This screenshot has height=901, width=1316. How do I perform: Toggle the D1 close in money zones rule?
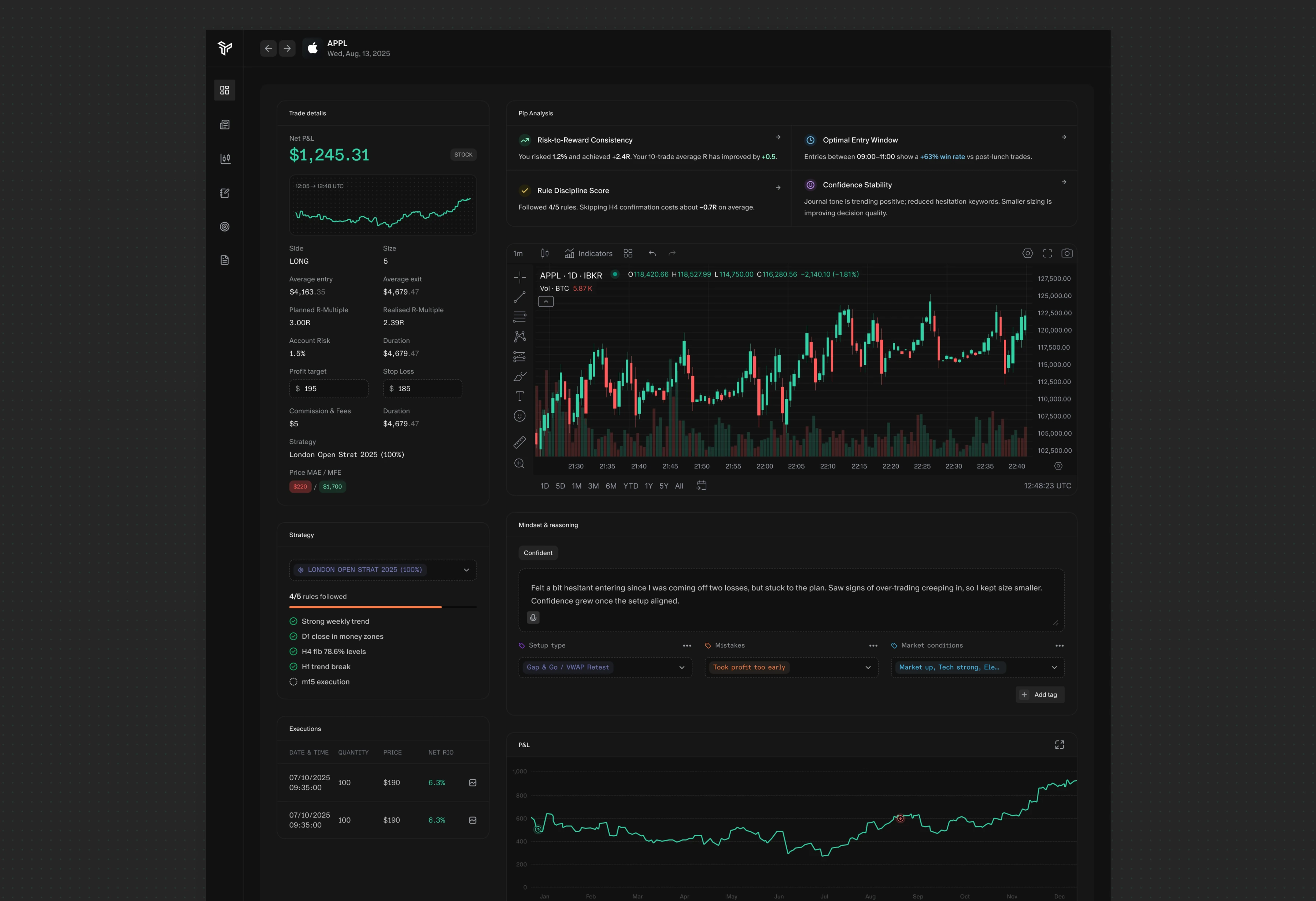coord(293,637)
